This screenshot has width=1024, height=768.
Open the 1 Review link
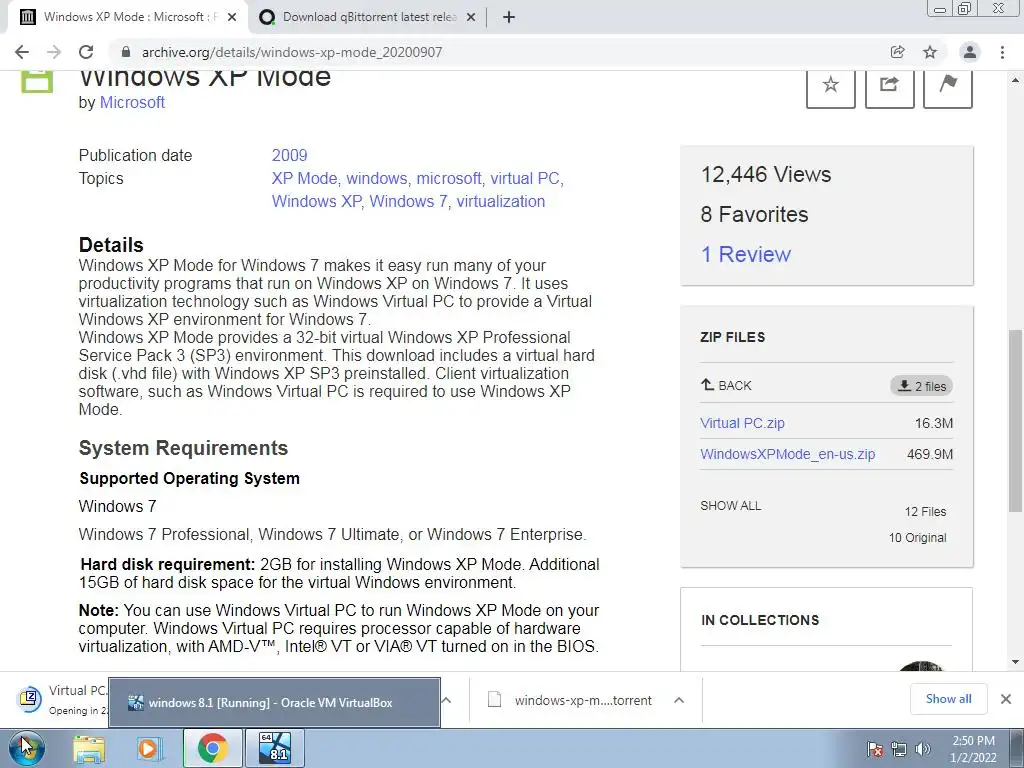(x=746, y=254)
